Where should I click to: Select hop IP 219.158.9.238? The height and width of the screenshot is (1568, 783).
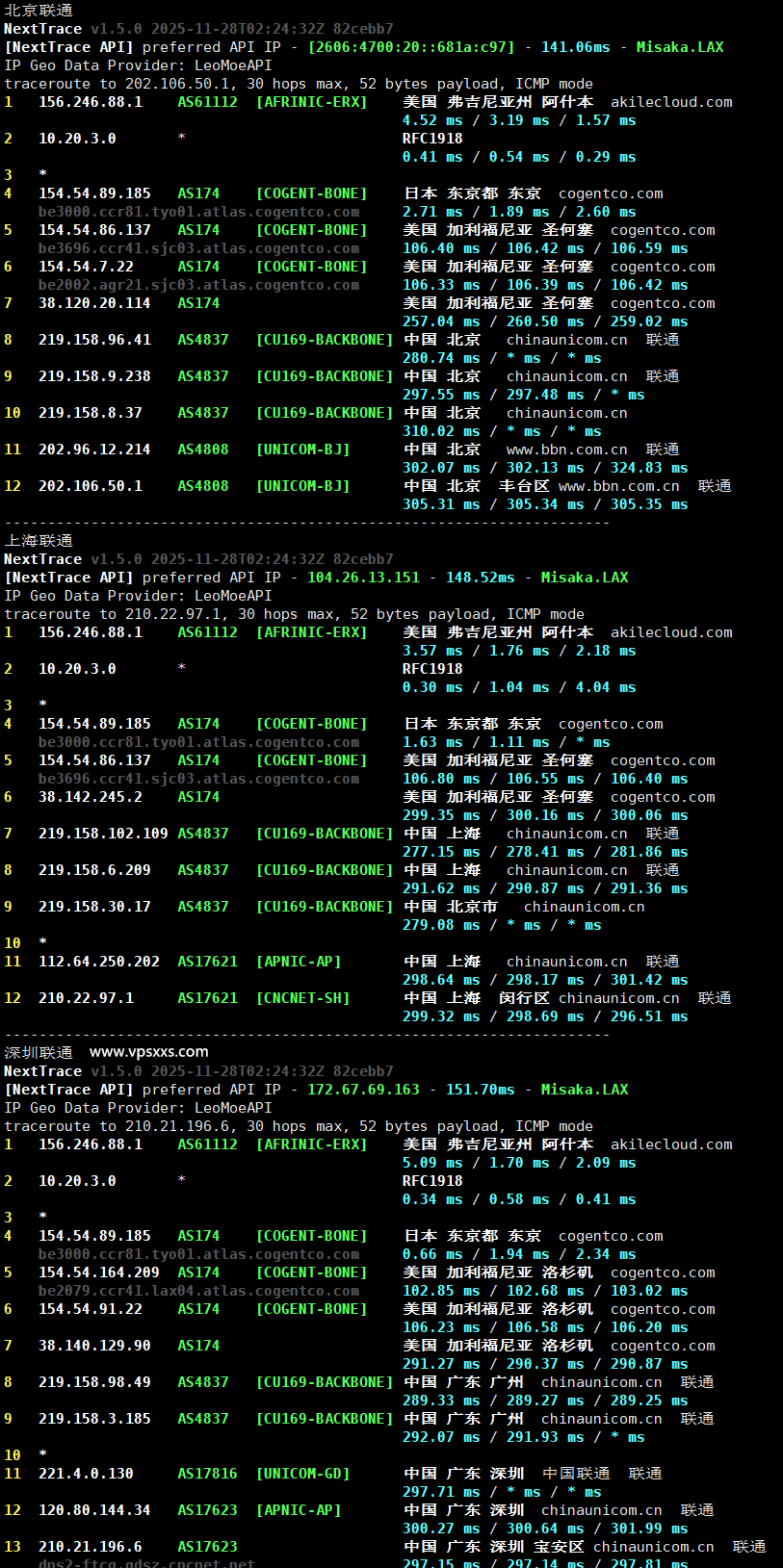[x=94, y=376]
